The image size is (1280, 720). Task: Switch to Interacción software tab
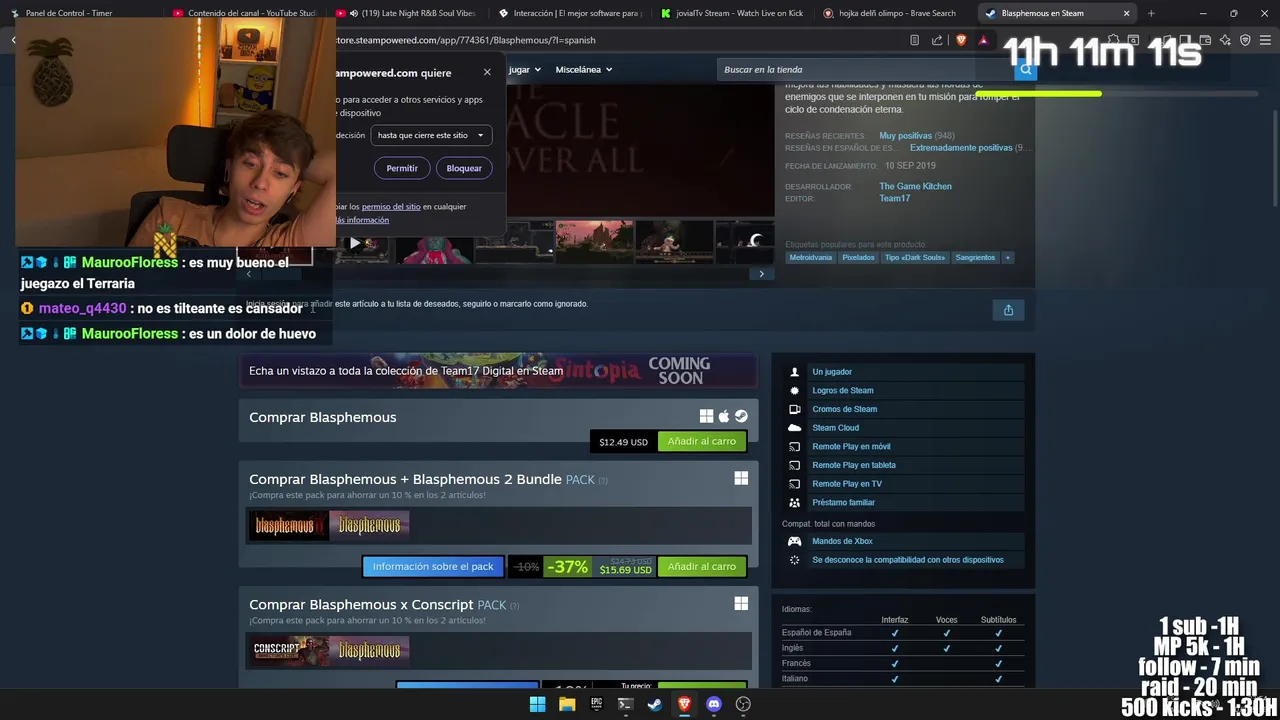point(568,13)
